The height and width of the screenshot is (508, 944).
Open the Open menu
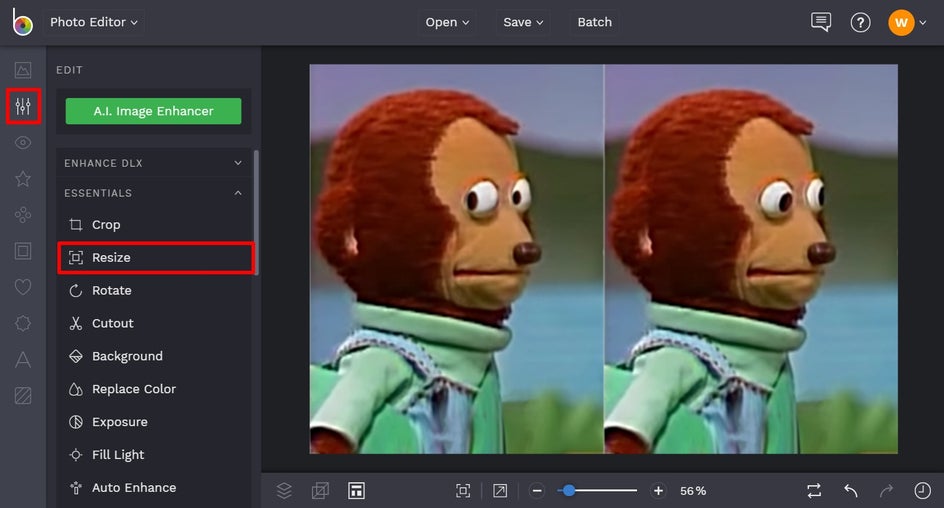(x=447, y=22)
